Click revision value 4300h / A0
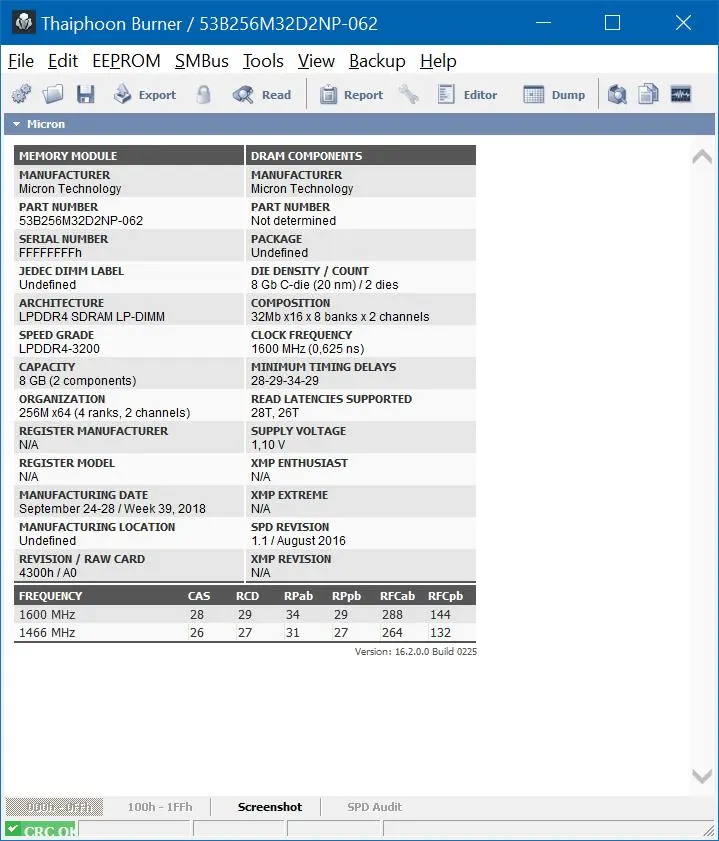This screenshot has height=841, width=719. click(x=48, y=573)
